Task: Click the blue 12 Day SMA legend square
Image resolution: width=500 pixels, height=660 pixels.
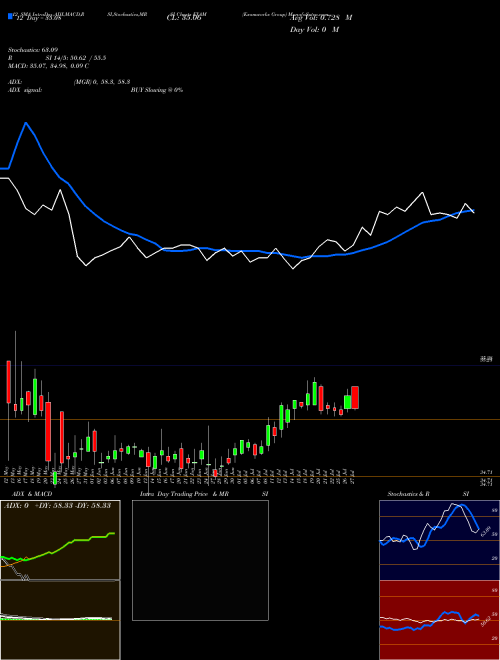Action: (x=10, y=16)
